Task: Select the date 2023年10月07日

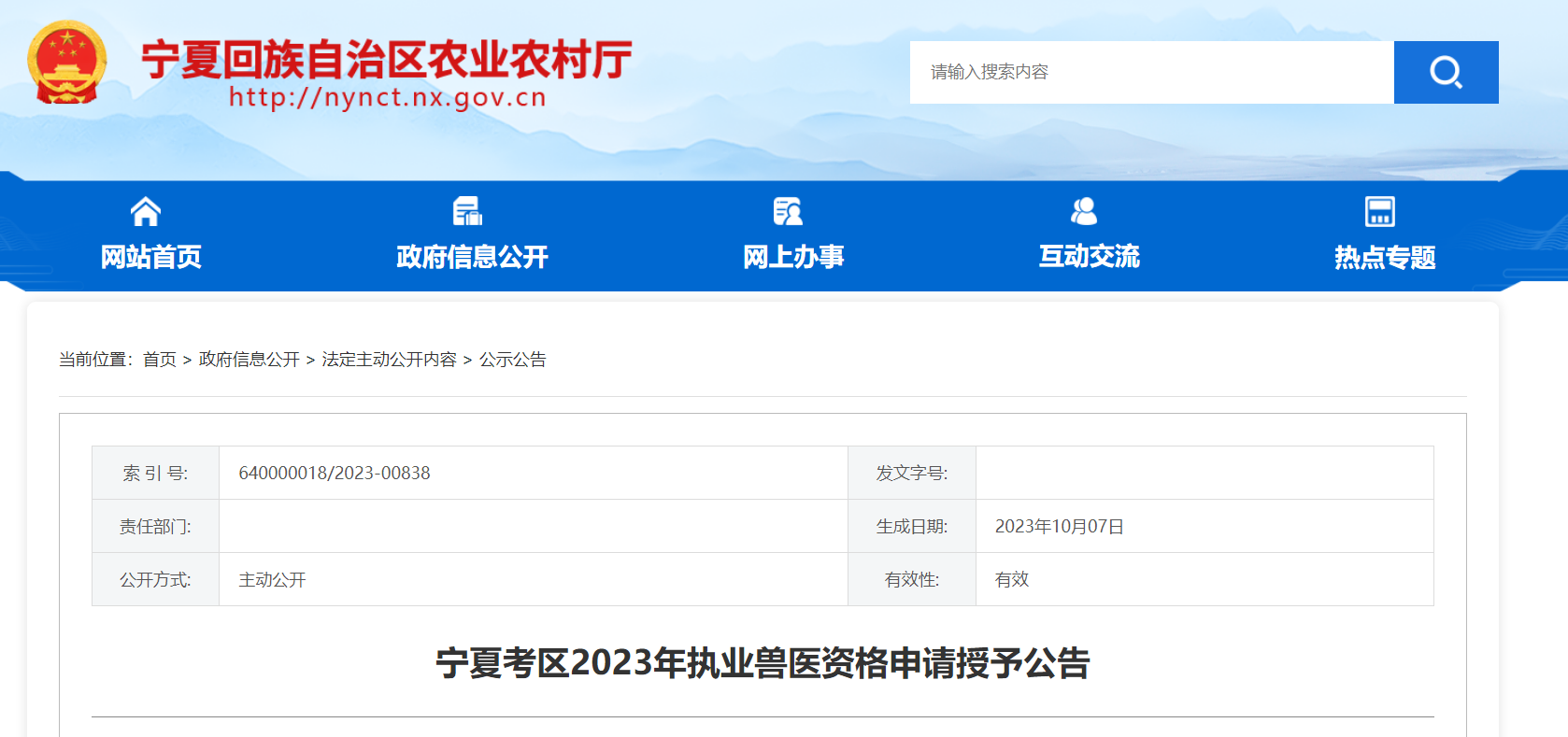Action: click(x=1060, y=527)
